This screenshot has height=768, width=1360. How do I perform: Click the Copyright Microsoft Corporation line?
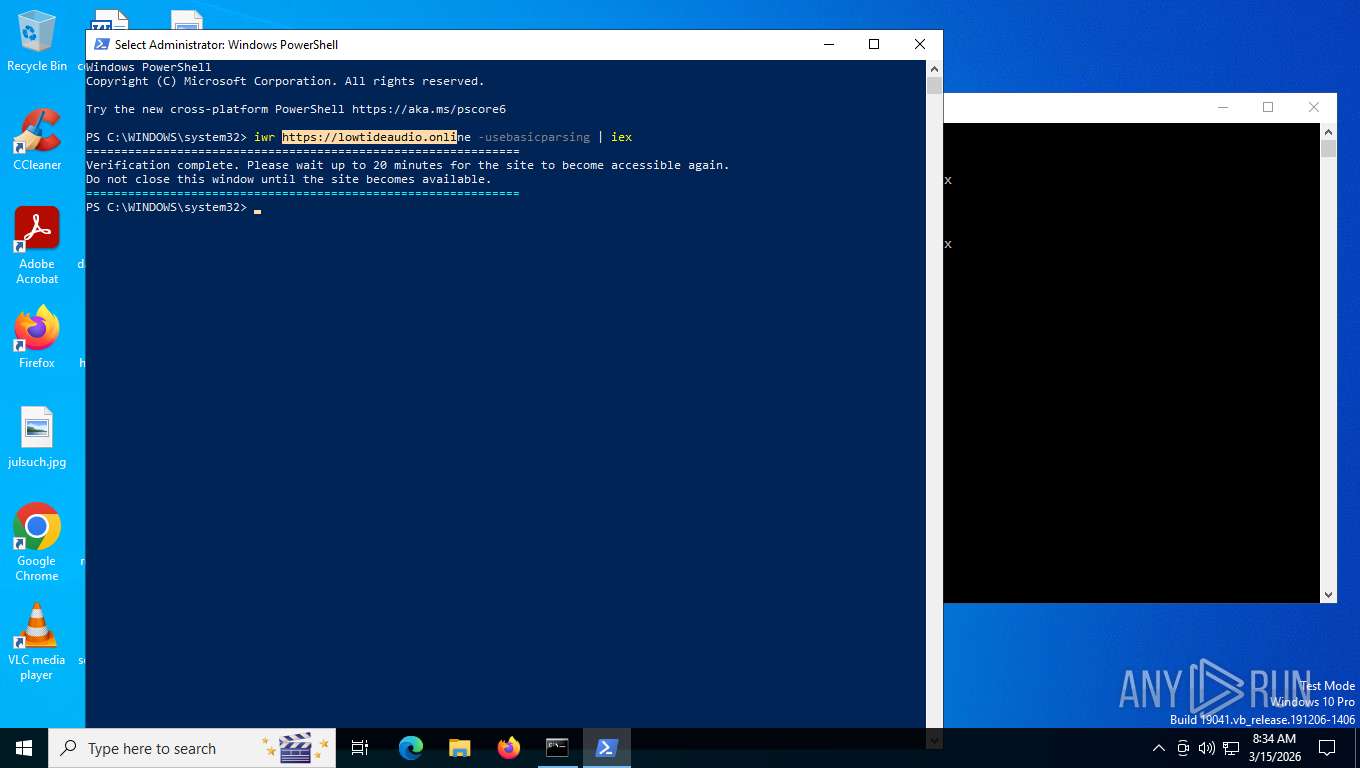[x=285, y=81]
